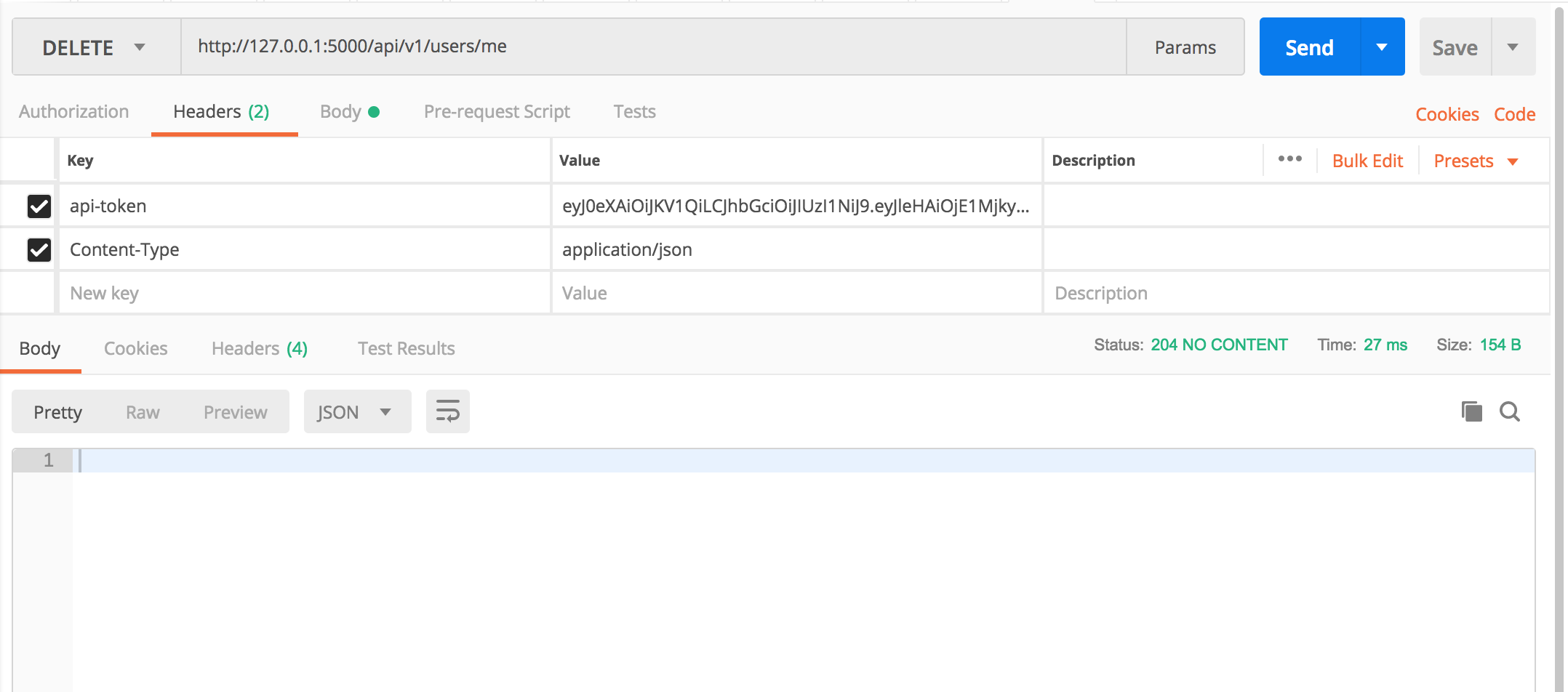Click the Bulk Edit link

1367,161
